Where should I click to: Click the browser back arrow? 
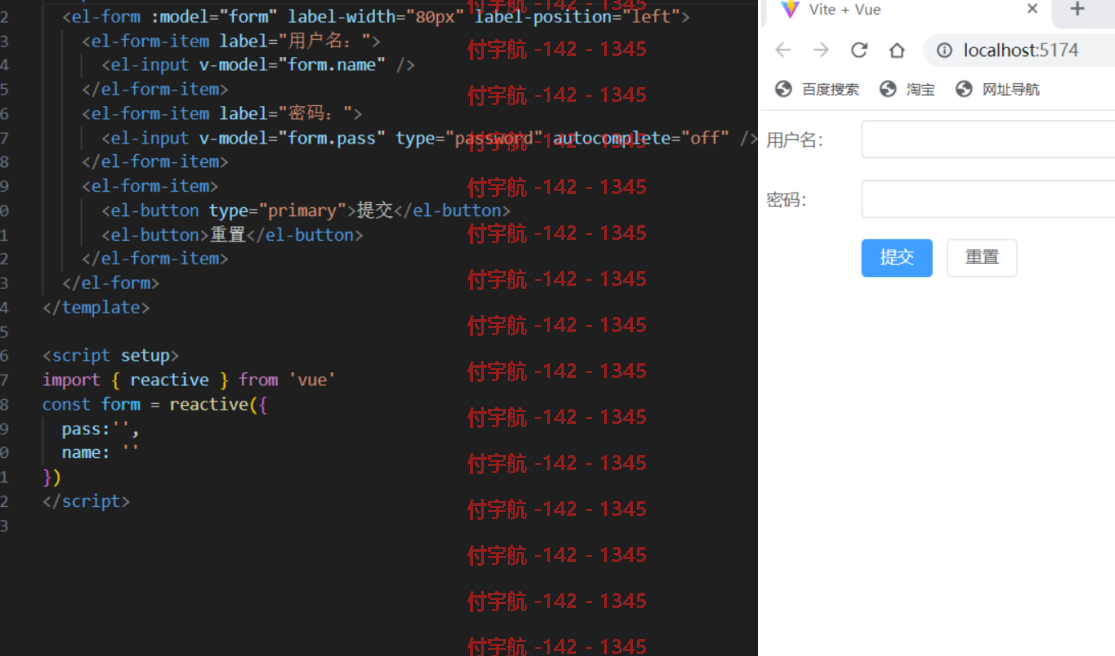[783, 50]
